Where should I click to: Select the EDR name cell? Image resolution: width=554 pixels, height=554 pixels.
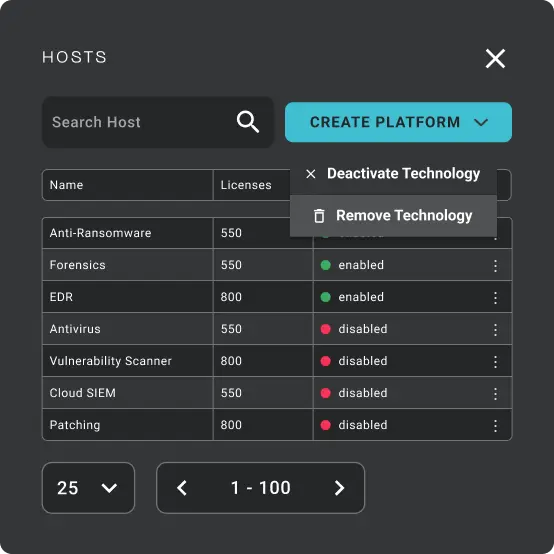tap(128, 297)
